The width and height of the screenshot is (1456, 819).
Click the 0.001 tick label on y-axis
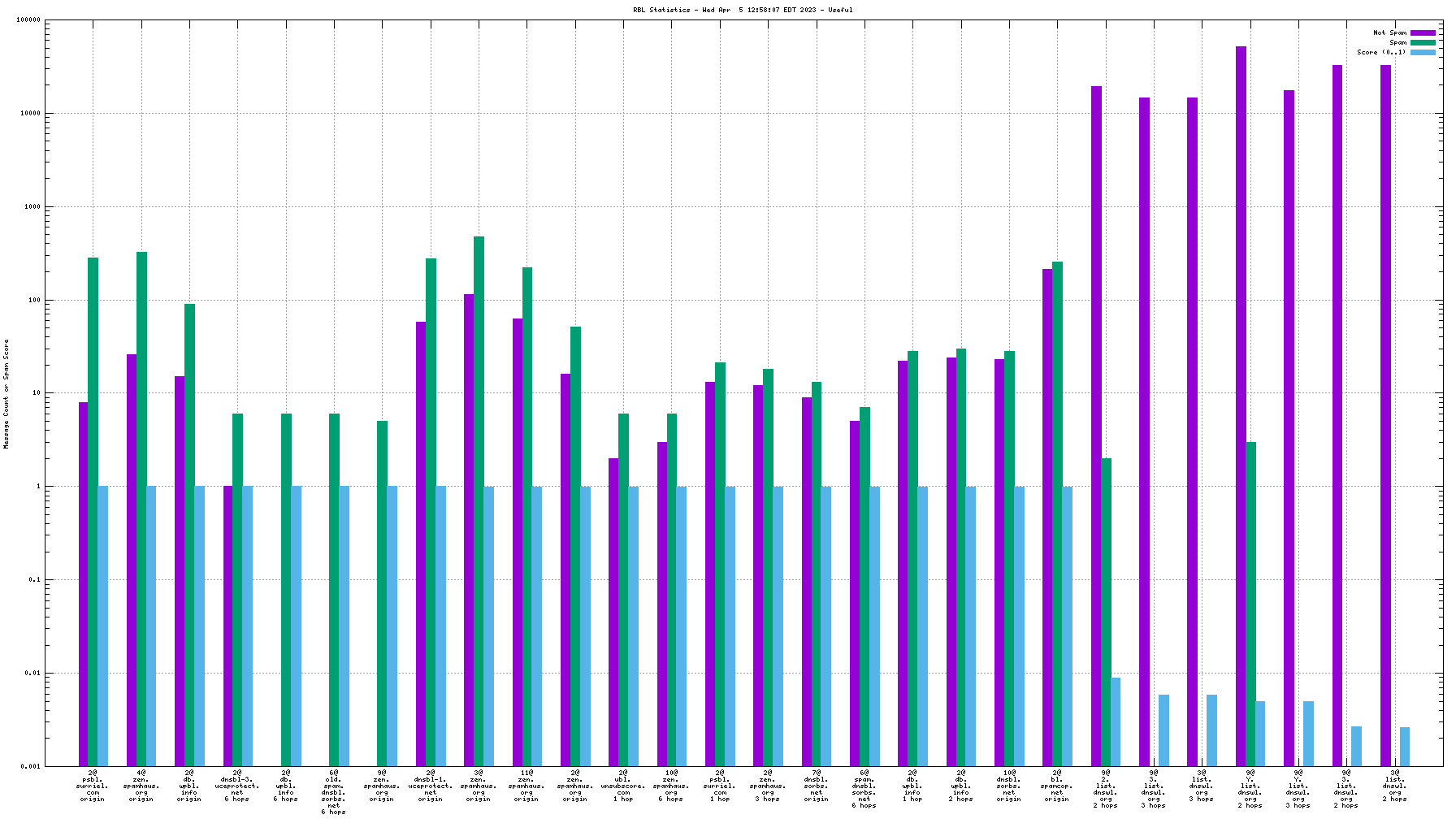pos(29,766)
